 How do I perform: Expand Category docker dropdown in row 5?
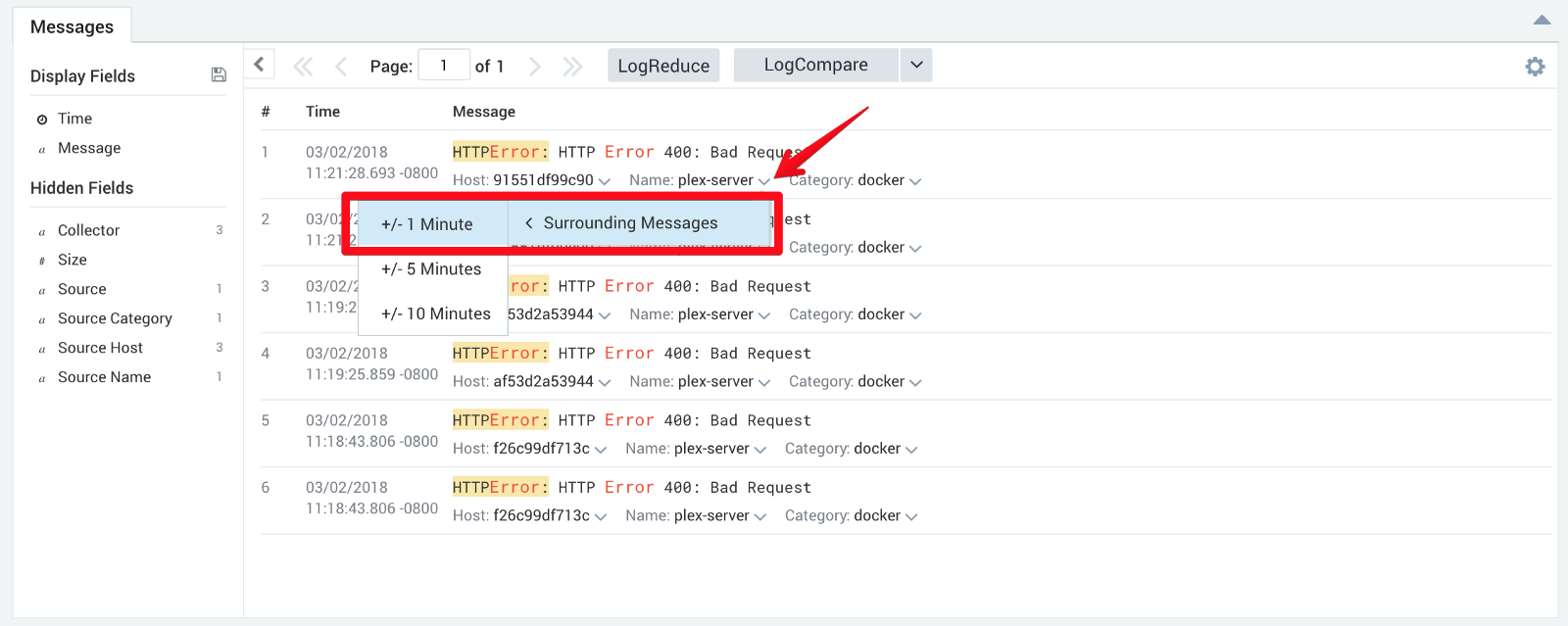(x=911, y=450)
